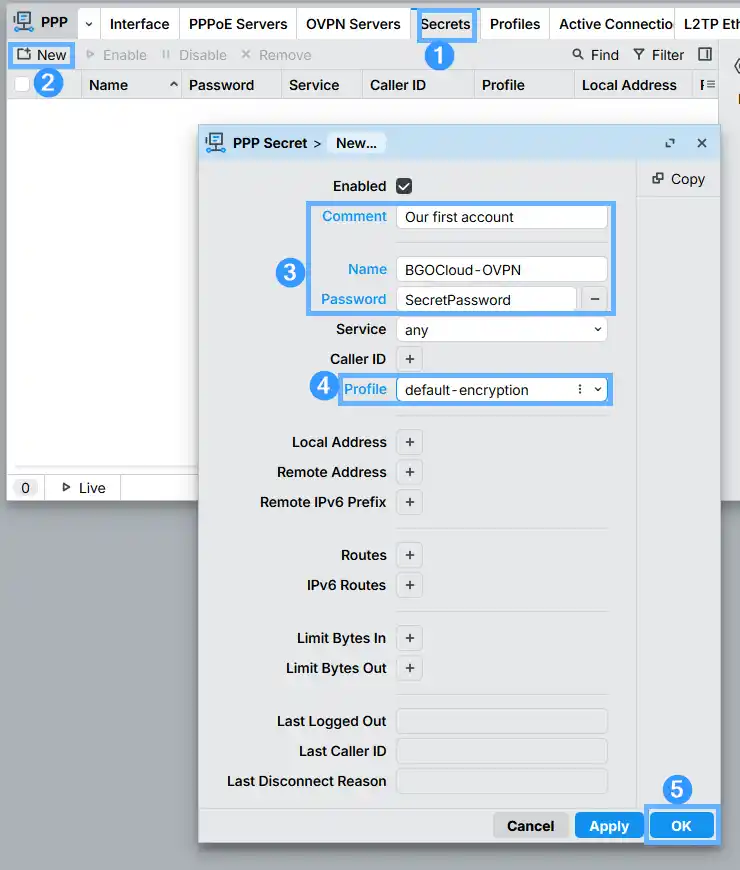Image resolution: width=740 pixels, height=870 pixels.
Task: Click the PPP Secret breadcrumb label
Action: (270, 143)
